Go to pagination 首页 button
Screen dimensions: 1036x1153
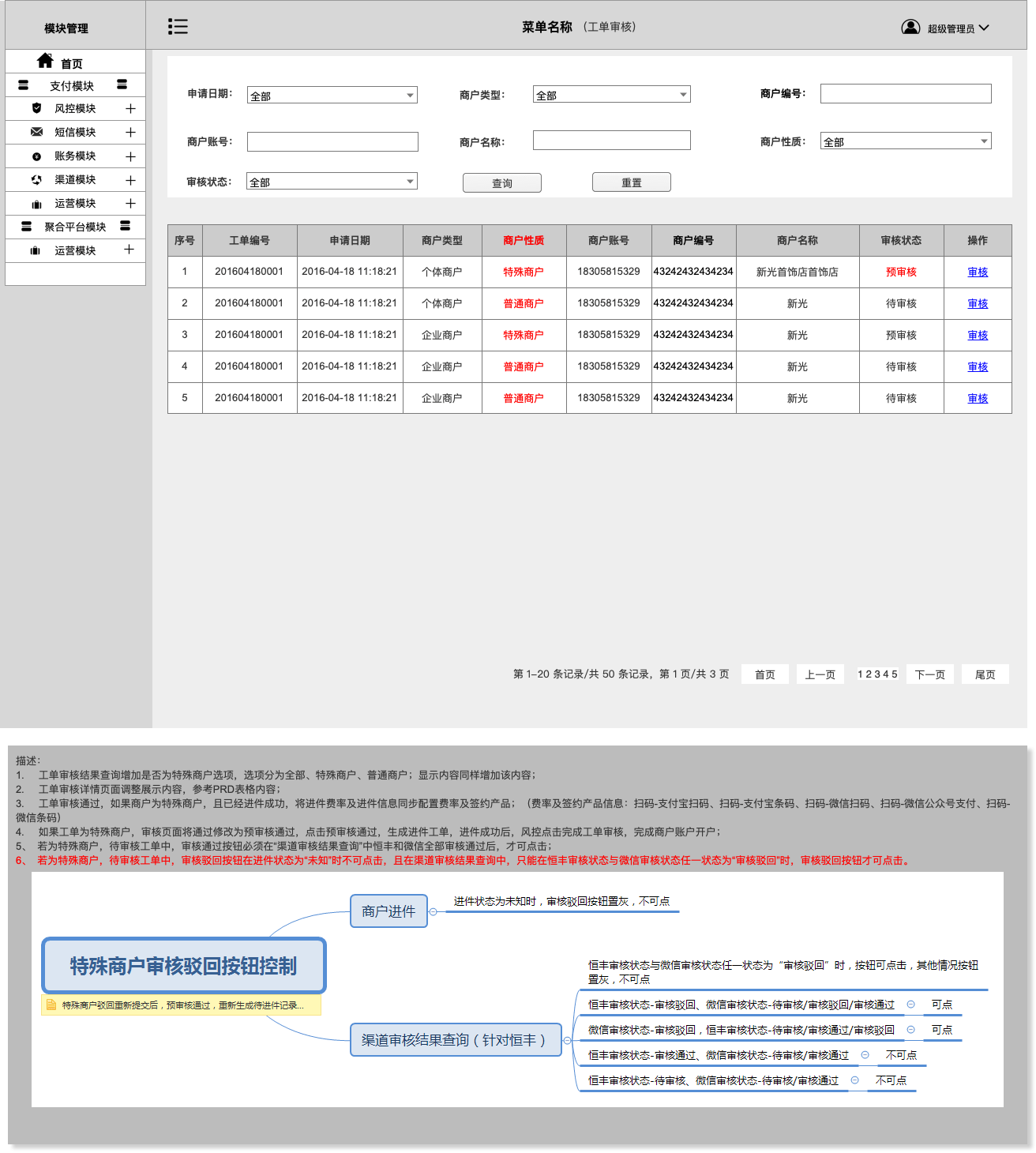(765, 674)
